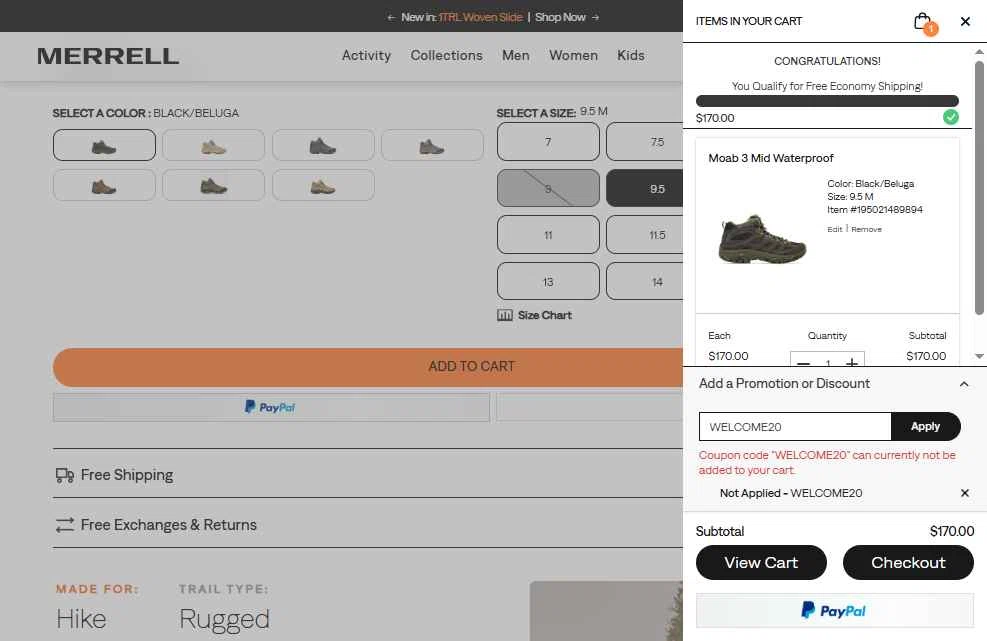Click the Merrell logo

(x=108, y=56)
